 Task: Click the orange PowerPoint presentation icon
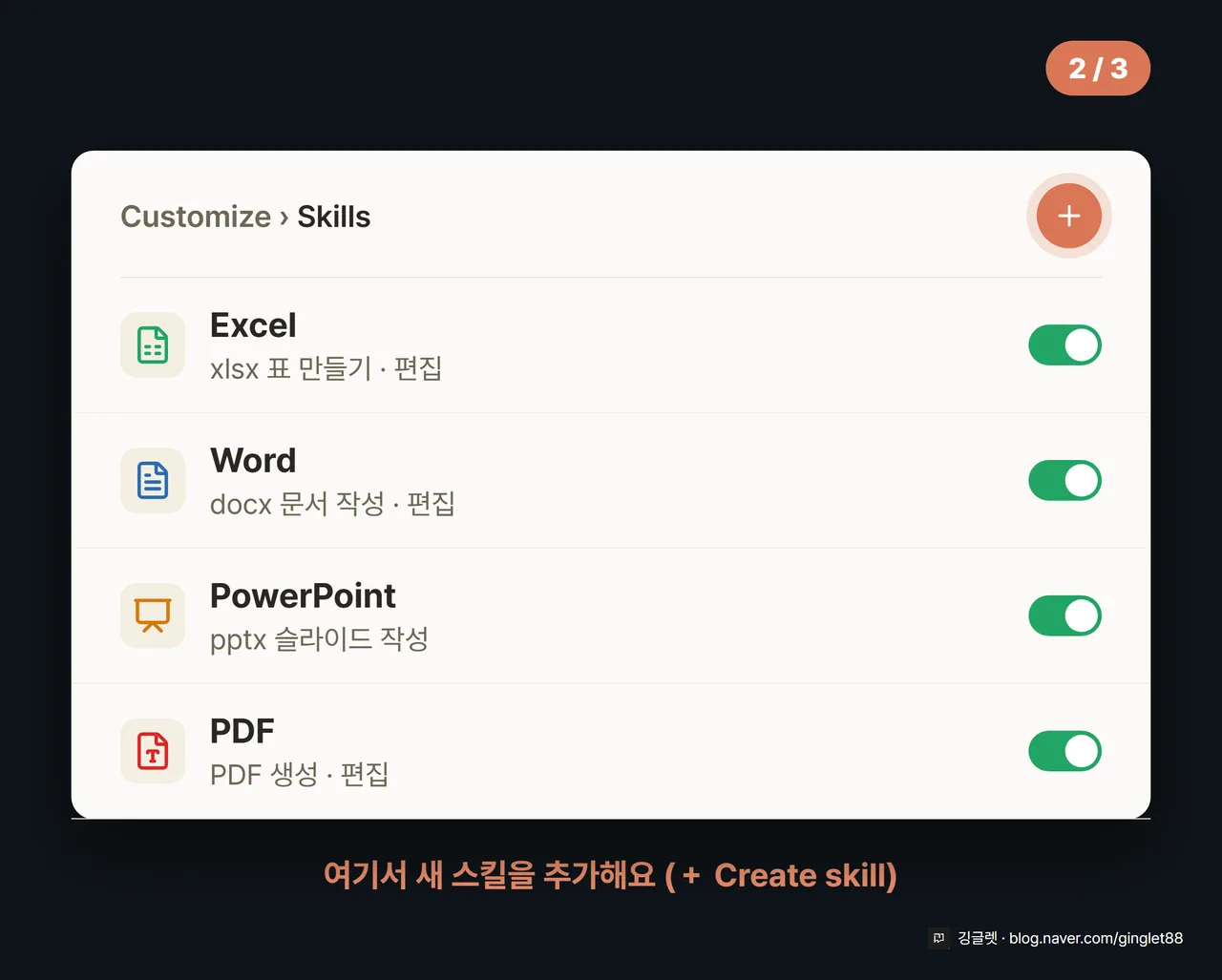[153, 615]
